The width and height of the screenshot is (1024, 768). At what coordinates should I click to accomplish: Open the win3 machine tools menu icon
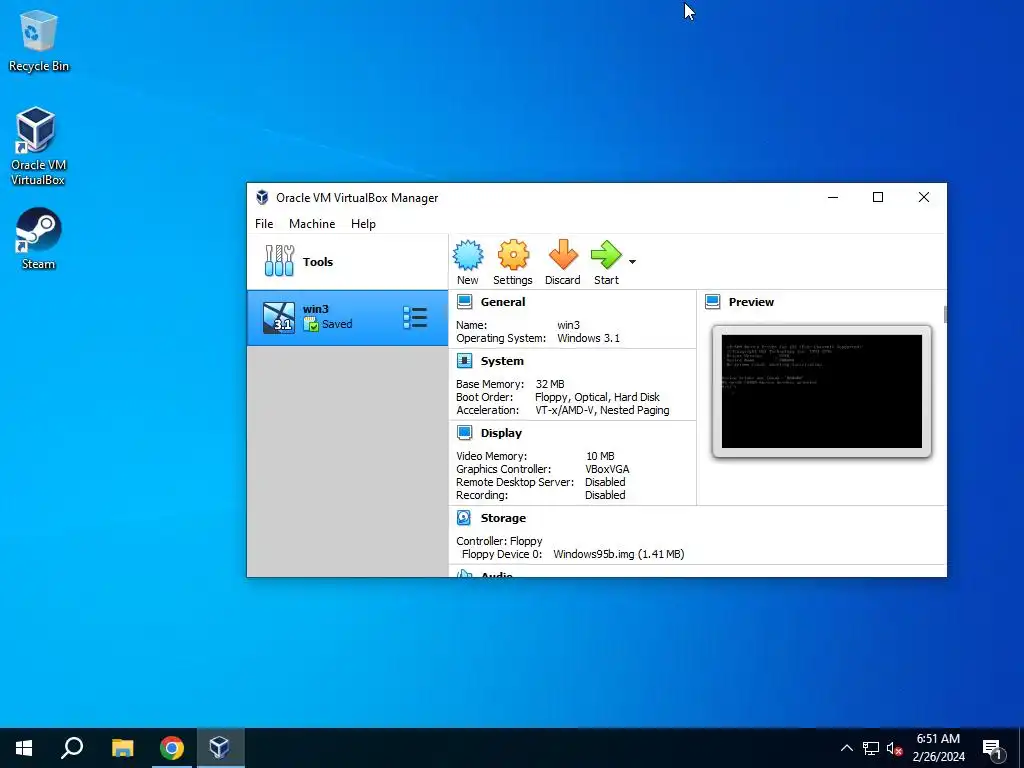click(x=415, y=318)
